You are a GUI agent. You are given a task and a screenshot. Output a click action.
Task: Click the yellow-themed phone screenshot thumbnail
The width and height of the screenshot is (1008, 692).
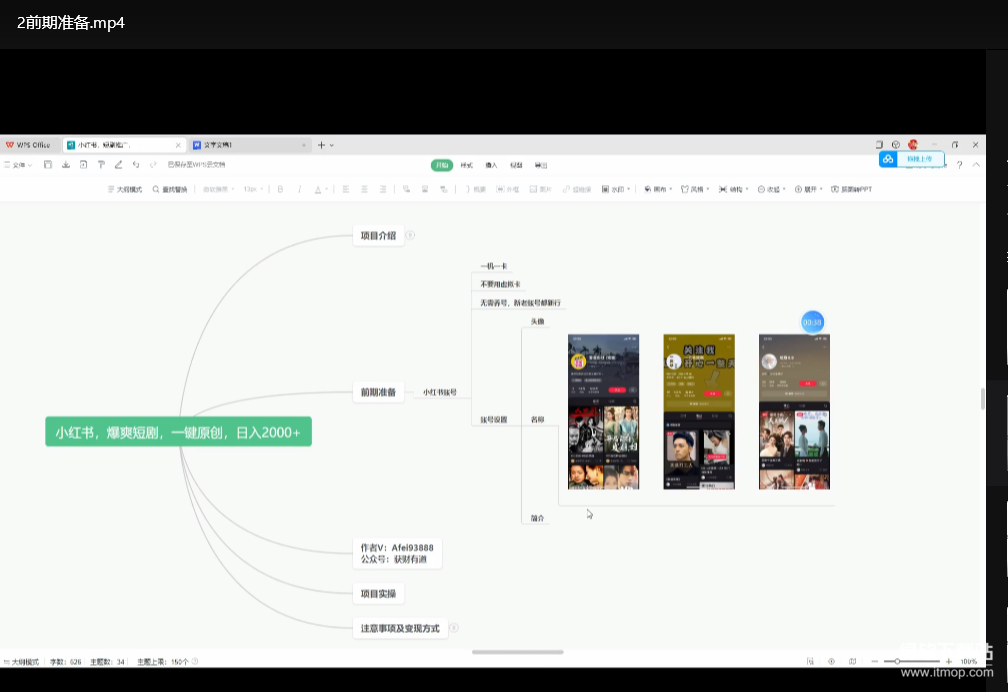coord(699,412)
